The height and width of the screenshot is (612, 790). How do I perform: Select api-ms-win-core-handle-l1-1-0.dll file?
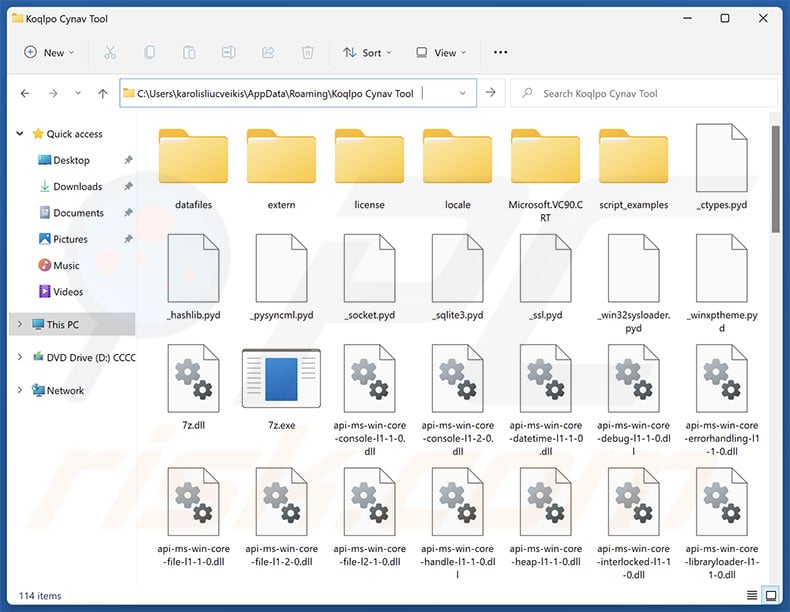click(457, 524)
